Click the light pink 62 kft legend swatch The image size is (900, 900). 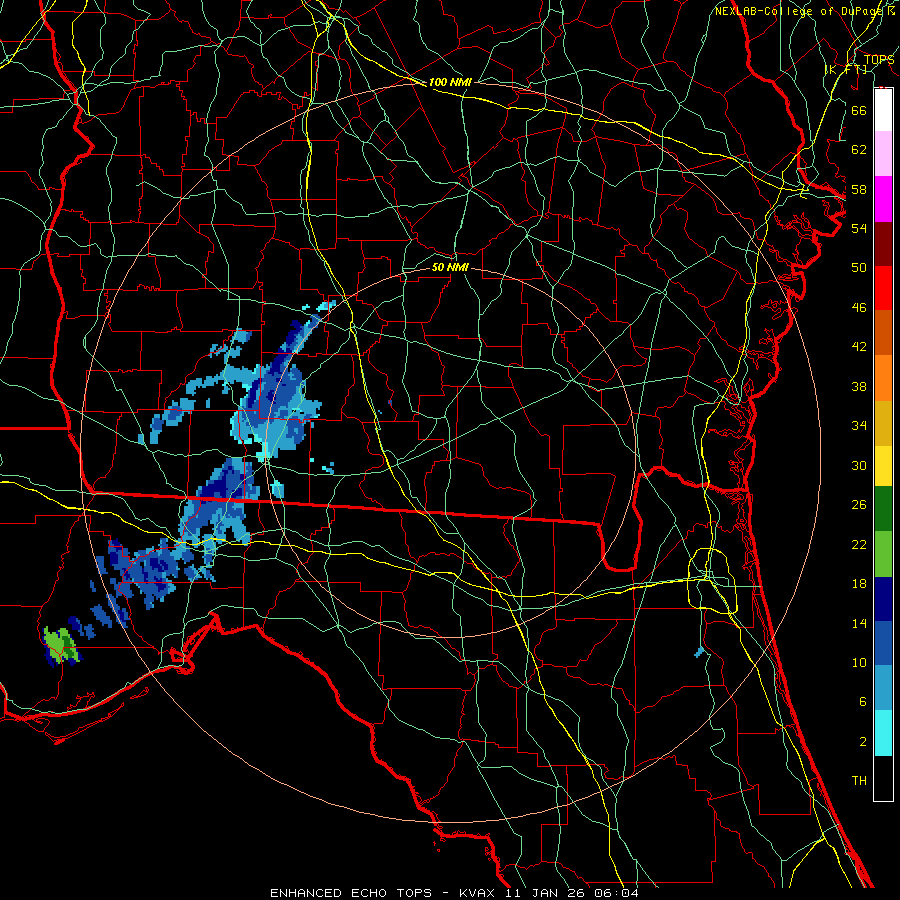point(883,153)
